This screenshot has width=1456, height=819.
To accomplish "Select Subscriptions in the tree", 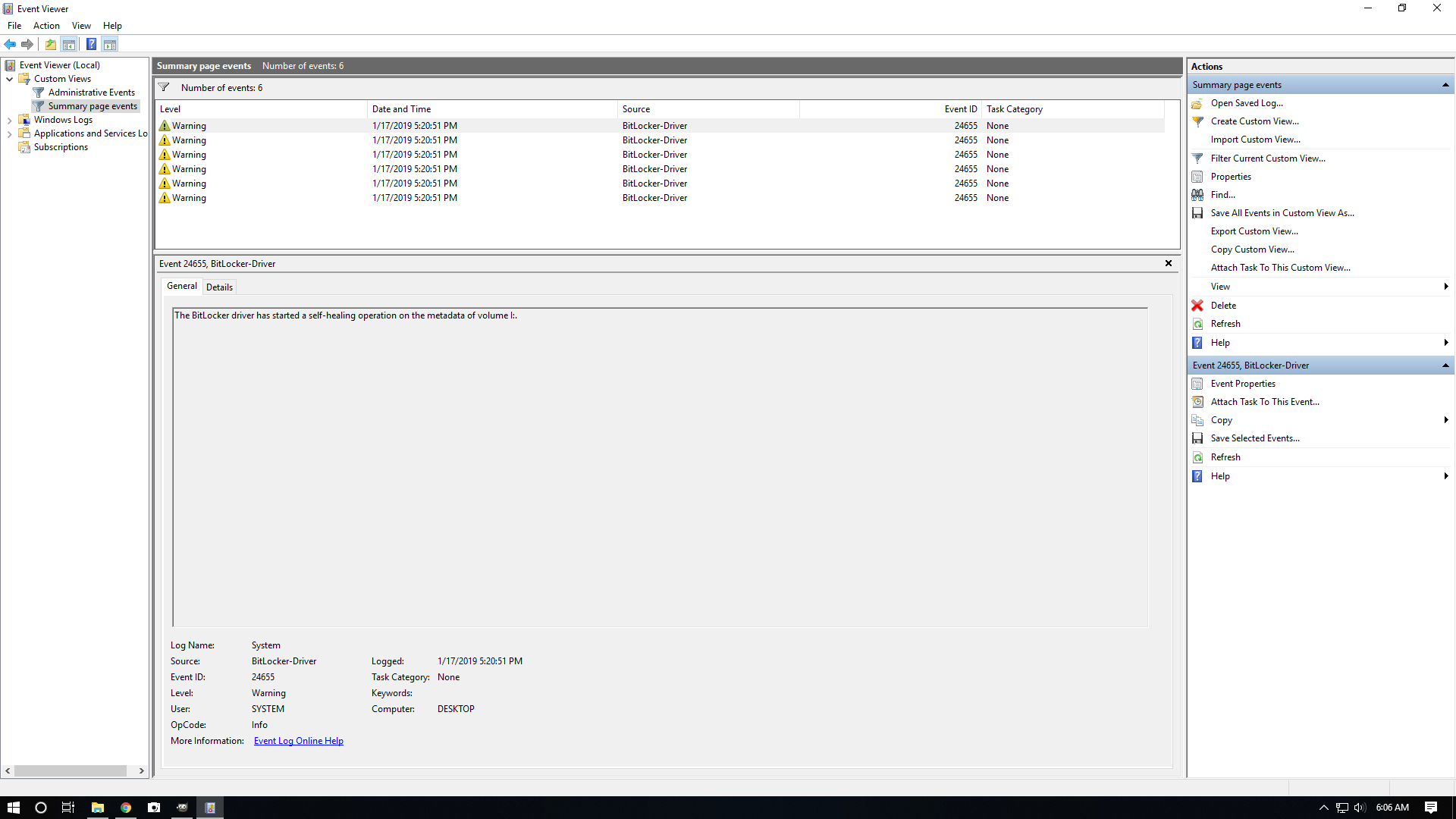I will tap(61, 147).
